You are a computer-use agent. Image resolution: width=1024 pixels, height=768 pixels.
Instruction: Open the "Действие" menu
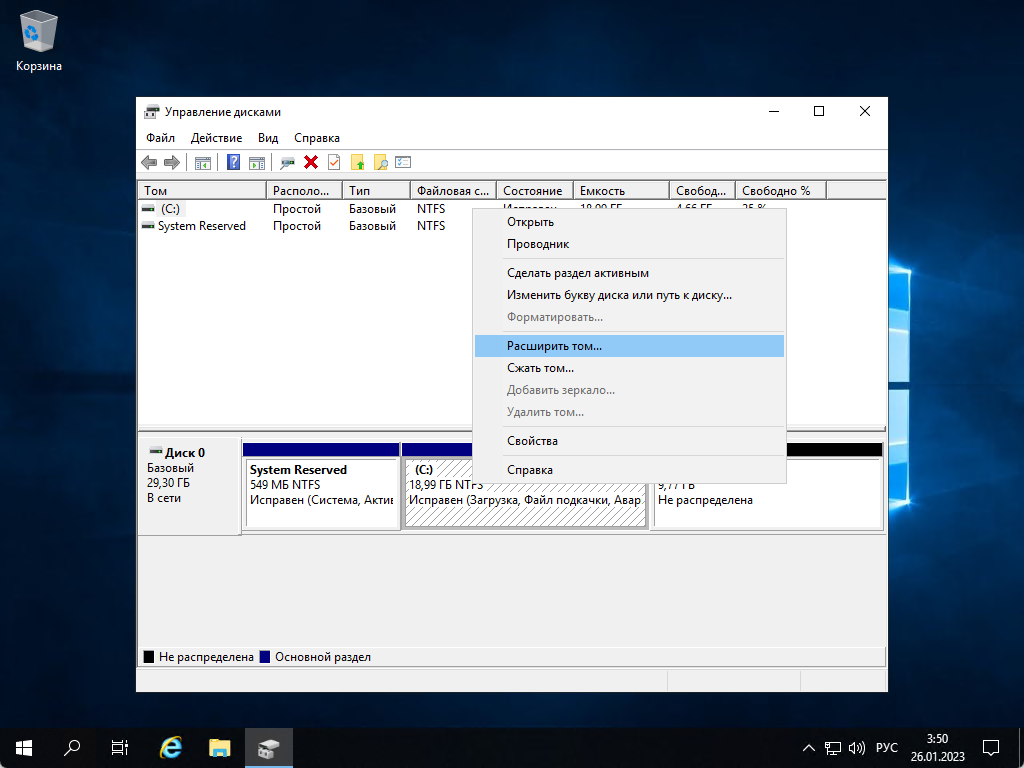pos(216,137)
